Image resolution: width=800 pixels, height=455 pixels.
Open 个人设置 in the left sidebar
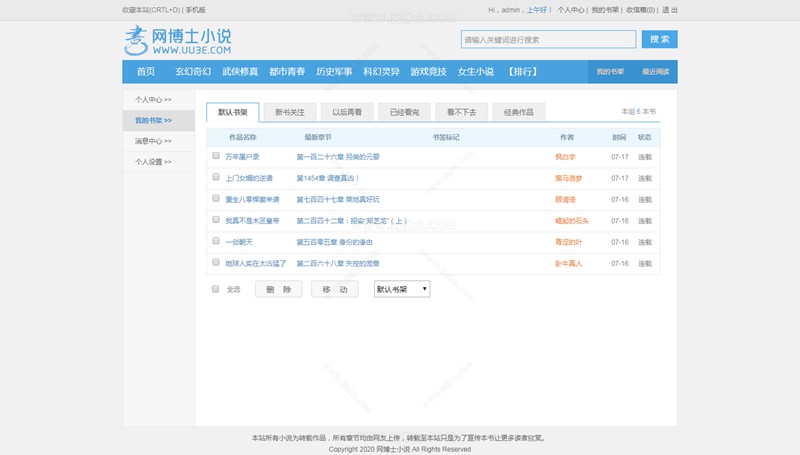pos(153,162)
